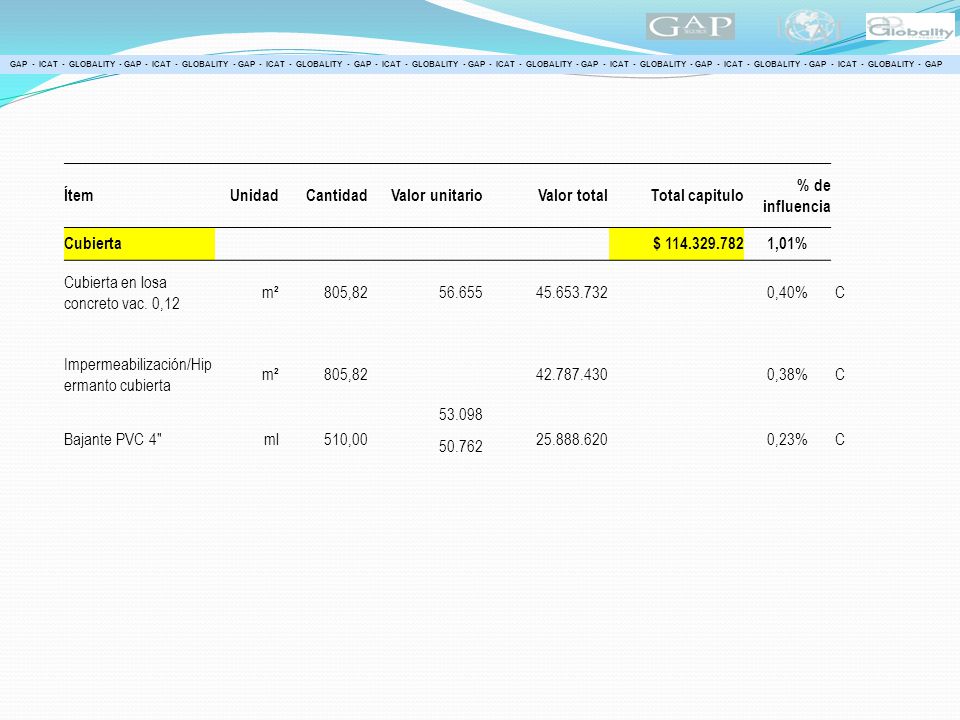Image resolution: width=960 pixels, height=720 pixels.
Task: Click the Bajante PVC 4" item
Action: [113, 440]
